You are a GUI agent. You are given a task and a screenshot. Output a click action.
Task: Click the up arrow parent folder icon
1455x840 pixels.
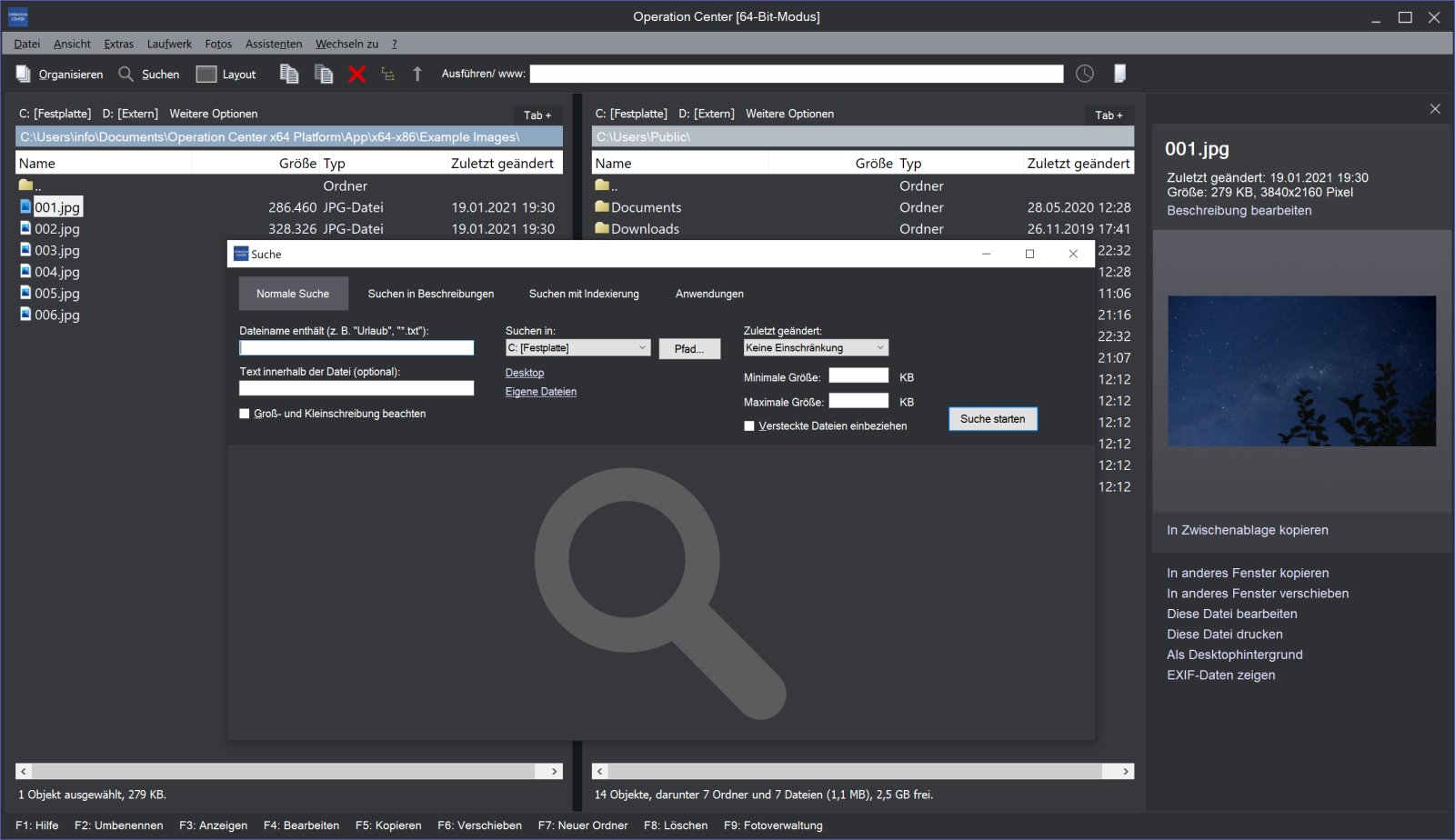point(417,75)
